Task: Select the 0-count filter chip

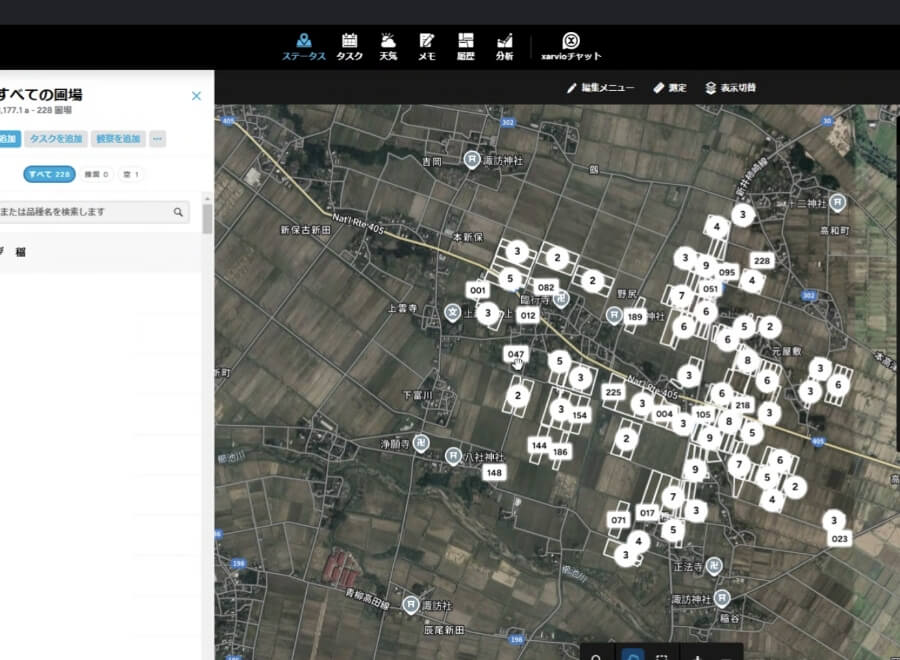Action: pyautogui.click(x=95, y=174)
